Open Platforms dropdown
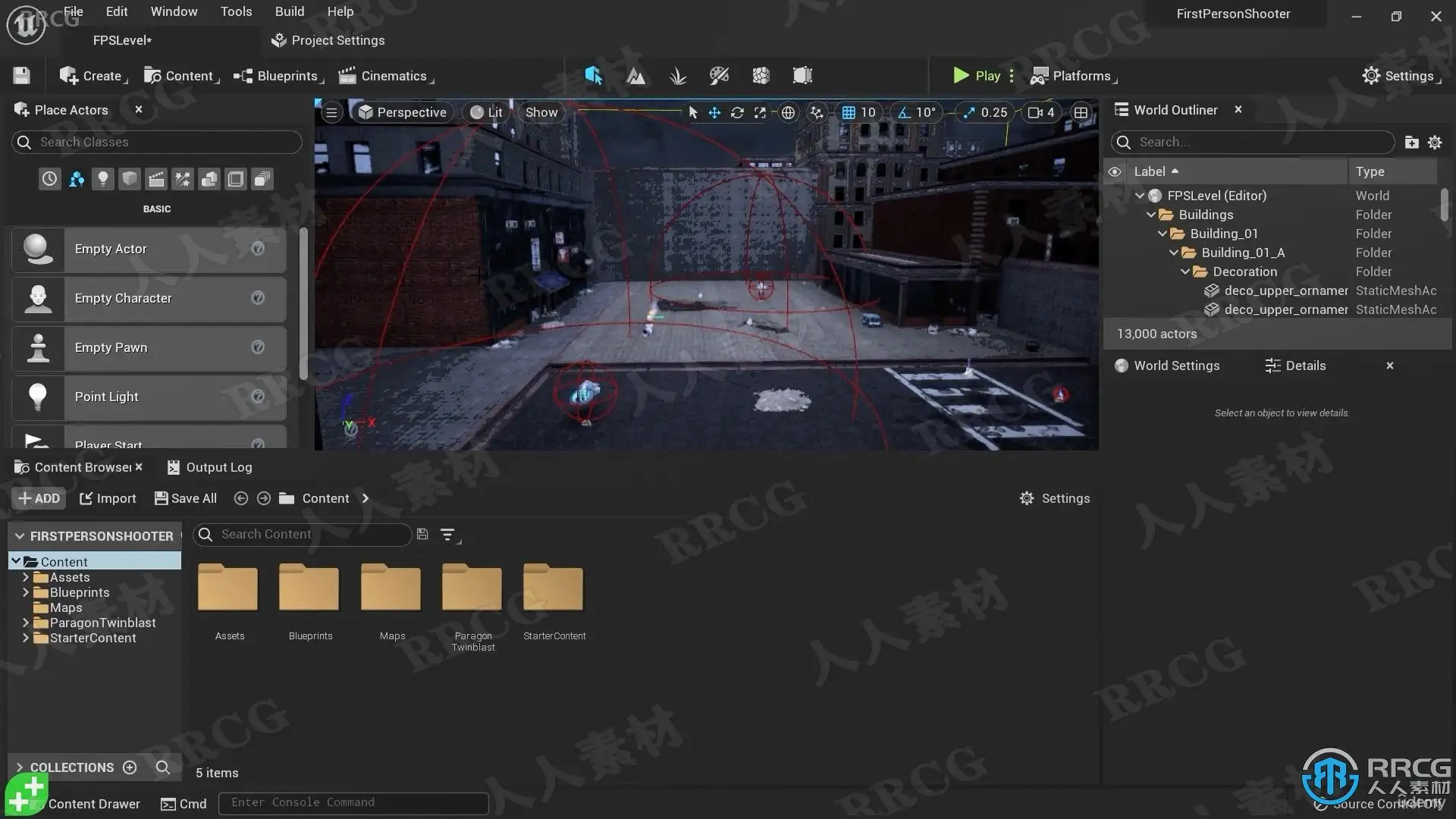The height and width of the screenshot is (819, 1456). click(x=1074, y=76)
